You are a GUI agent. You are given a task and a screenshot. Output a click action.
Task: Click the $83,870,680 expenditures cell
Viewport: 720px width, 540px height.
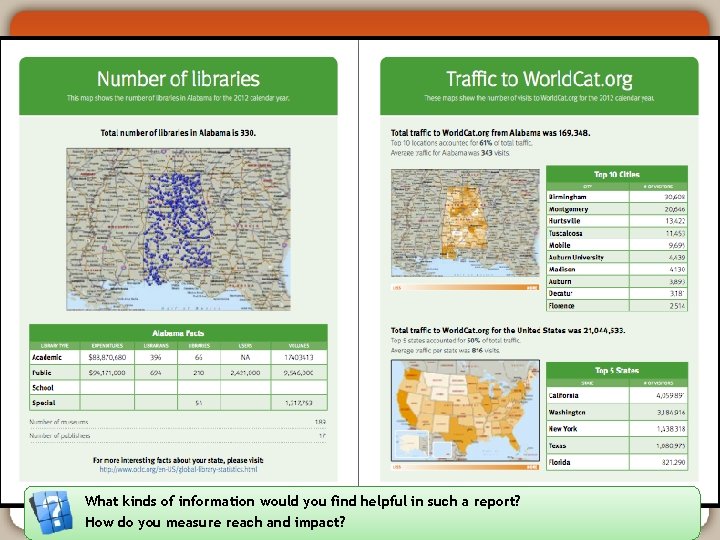point(107,357)
